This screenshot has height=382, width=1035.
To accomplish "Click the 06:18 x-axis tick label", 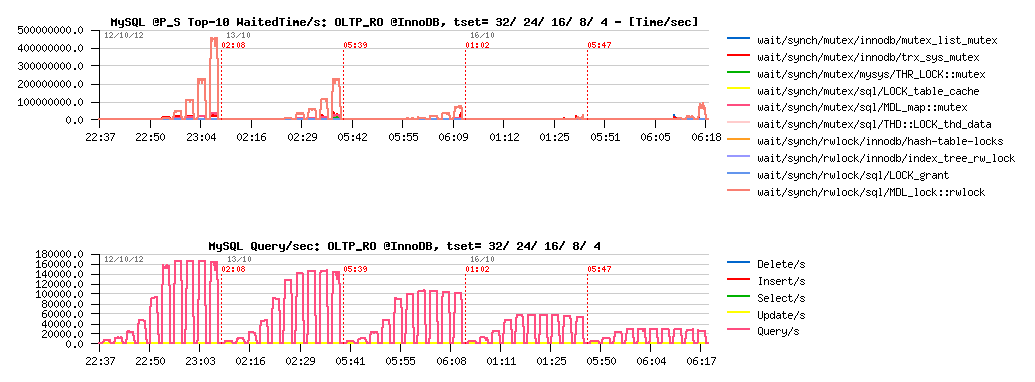I will point(706,137).
